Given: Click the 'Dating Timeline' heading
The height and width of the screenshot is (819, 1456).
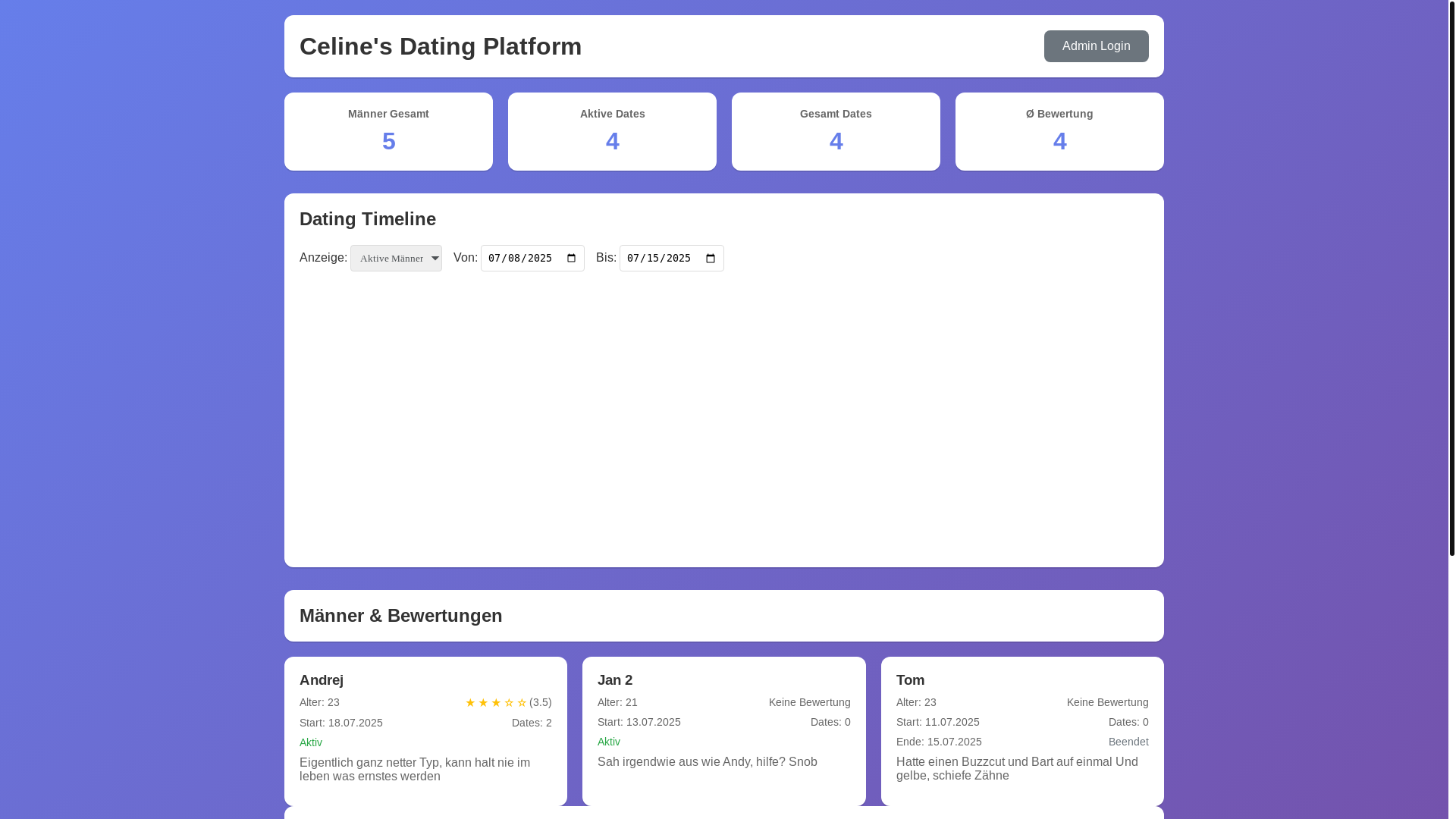Looking at the screenshot, I should point(368,219).
